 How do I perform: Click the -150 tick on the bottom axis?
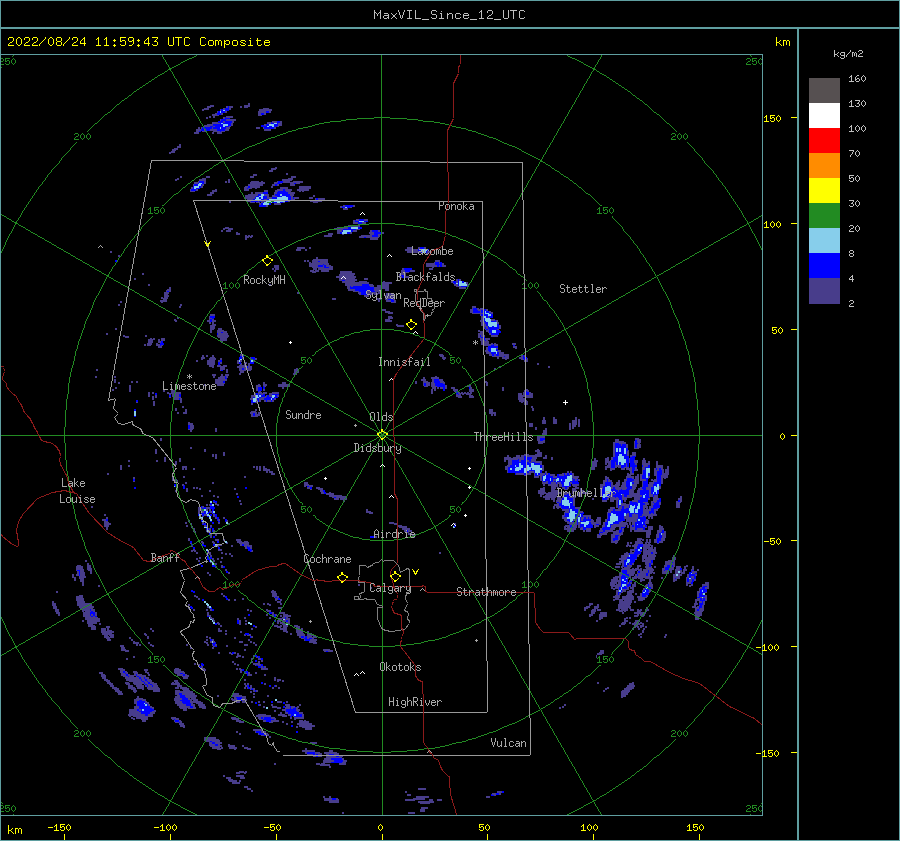[59, 827]
